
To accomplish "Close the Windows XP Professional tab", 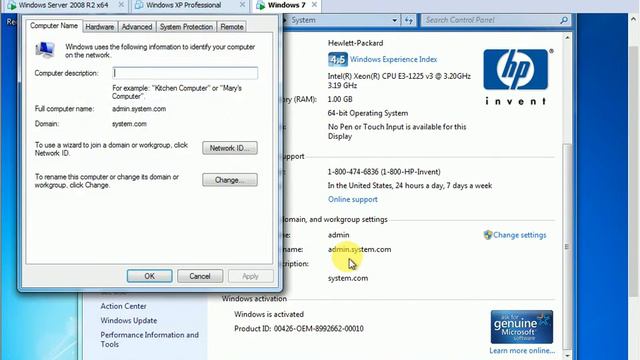I will (242, 5).
